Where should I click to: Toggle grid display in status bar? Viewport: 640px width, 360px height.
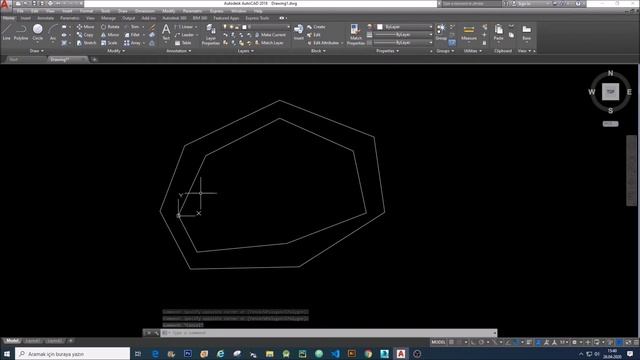451,342
